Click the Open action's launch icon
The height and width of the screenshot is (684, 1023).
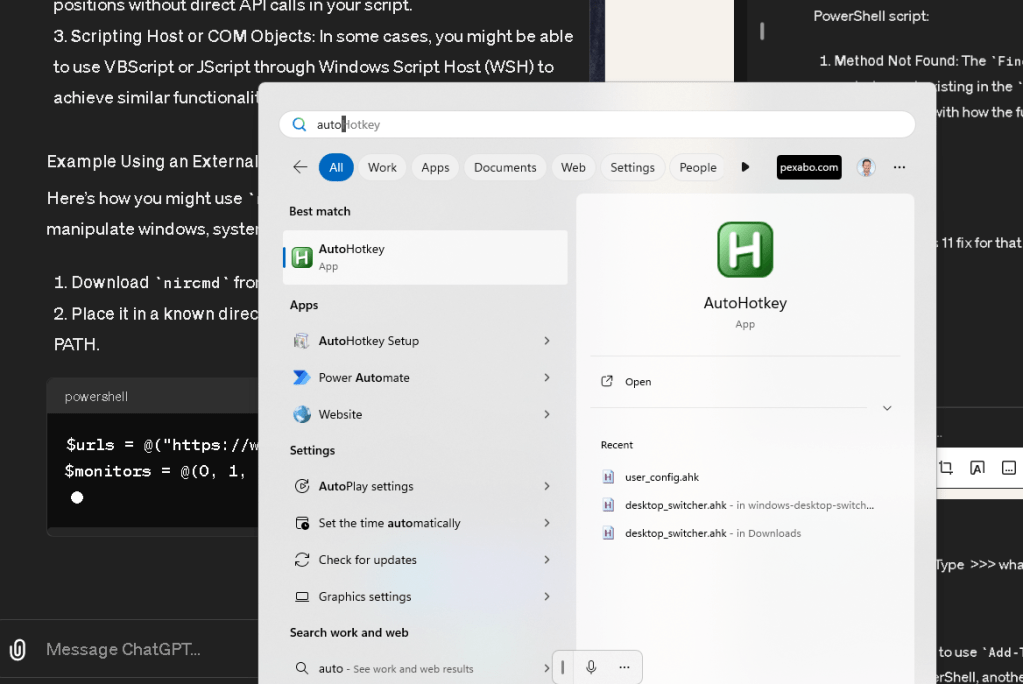pyautogui.click(x=607, y=381)
